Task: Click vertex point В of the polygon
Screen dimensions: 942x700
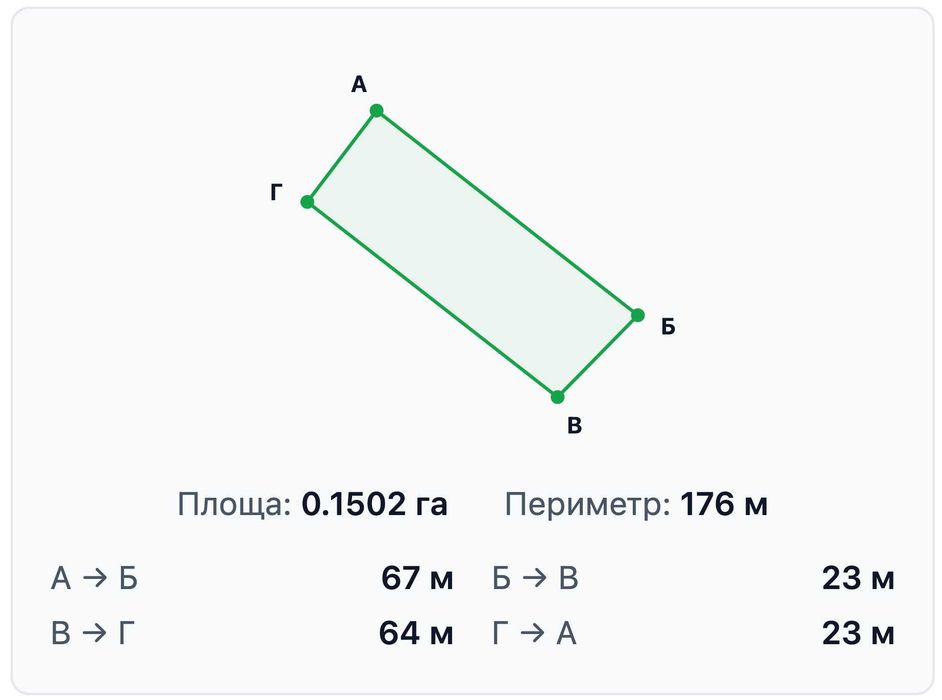Action: 558,397
